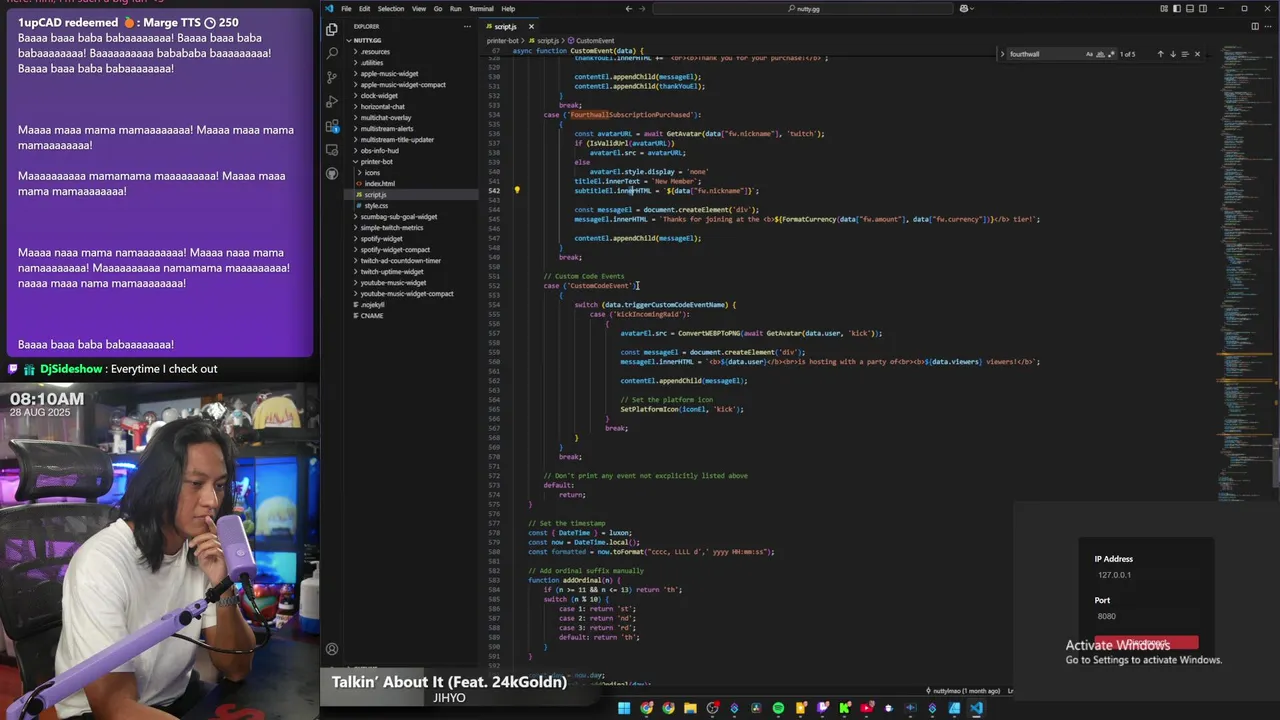Expand the apple-music-widget folder
The image size is (1280, 720).
pyautogui.click(x=355, y=74)
